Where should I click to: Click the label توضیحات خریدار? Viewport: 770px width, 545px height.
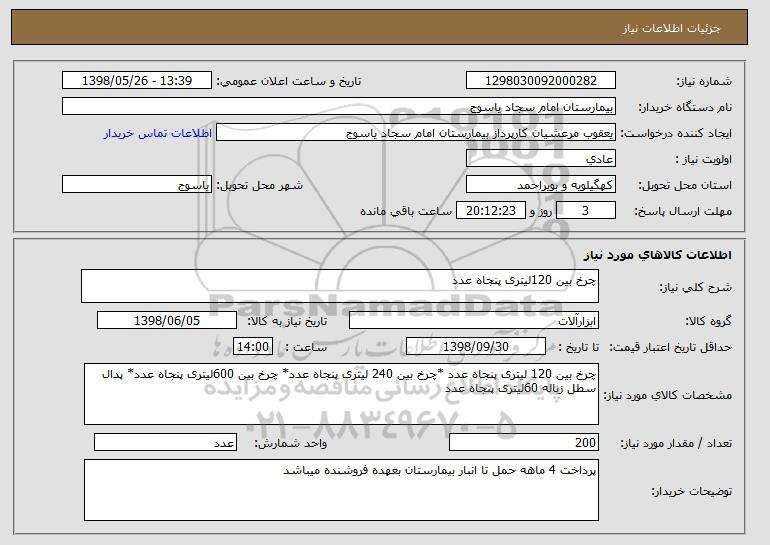tap(691, 491)
